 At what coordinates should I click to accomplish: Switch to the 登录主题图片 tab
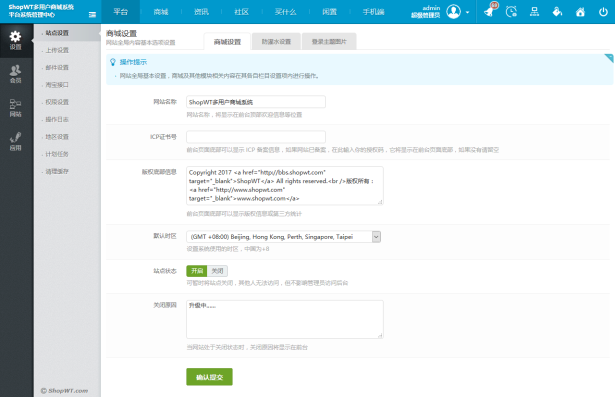tap(329, 42)
